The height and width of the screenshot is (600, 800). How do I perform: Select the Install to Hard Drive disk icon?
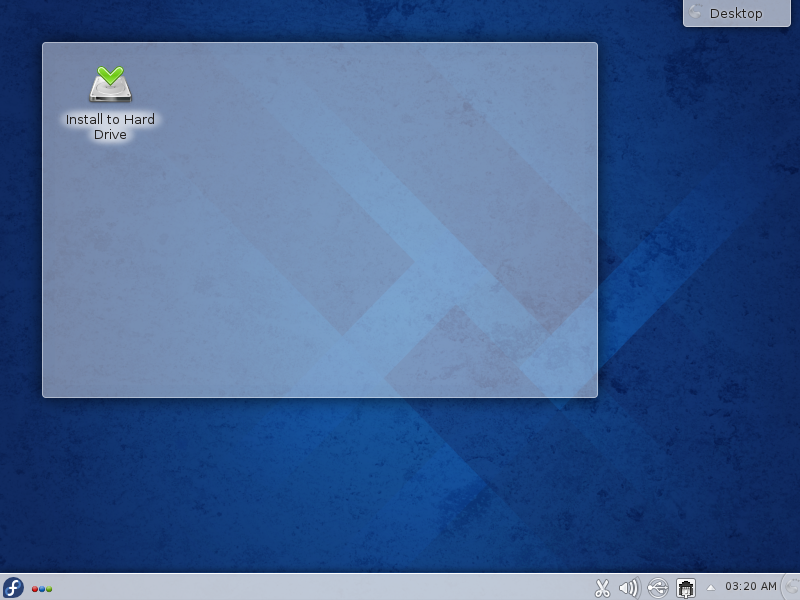[x=110, y=85]
